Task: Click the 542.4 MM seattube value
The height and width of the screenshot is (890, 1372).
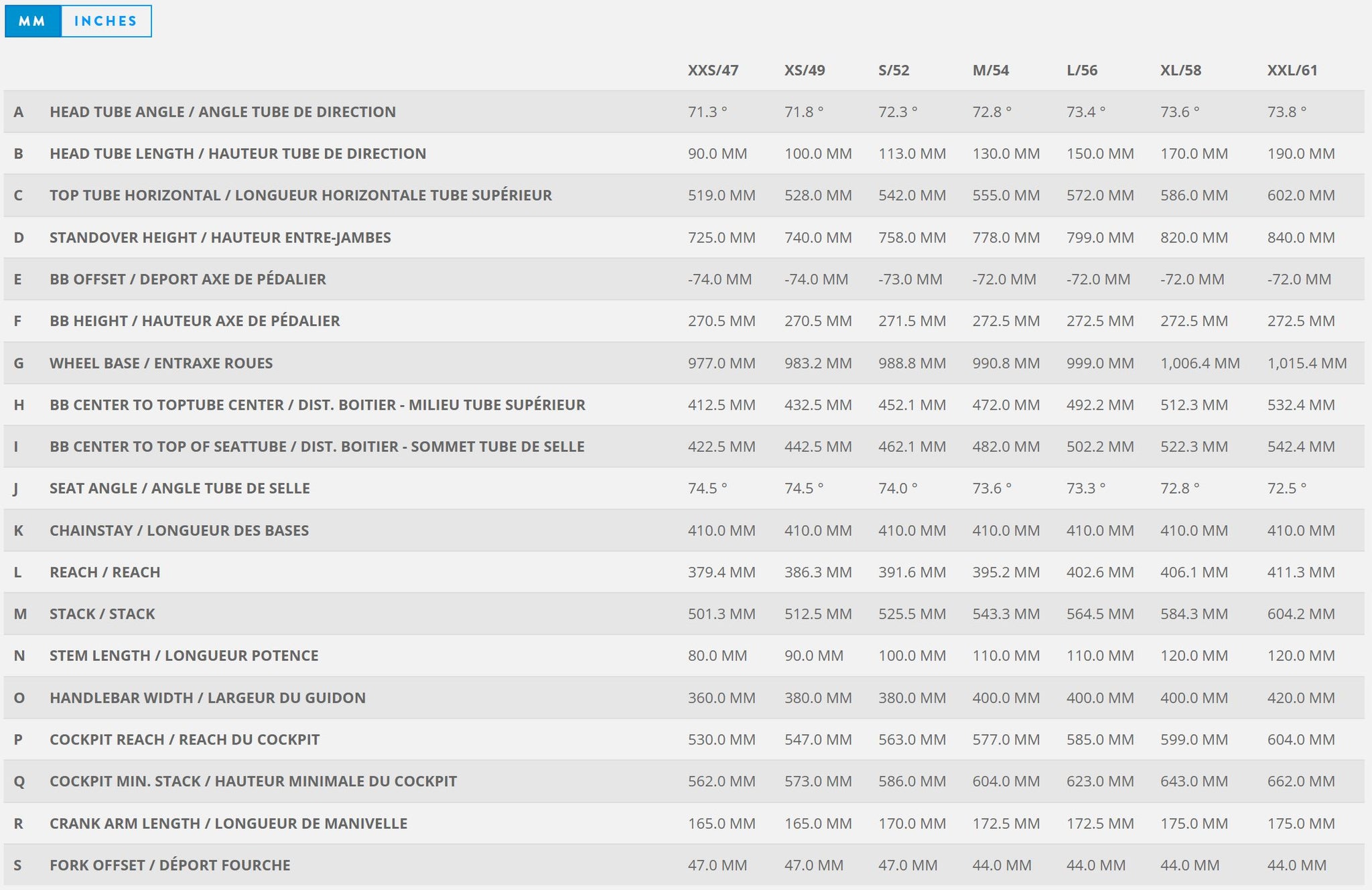Action: click(1301, 447)
